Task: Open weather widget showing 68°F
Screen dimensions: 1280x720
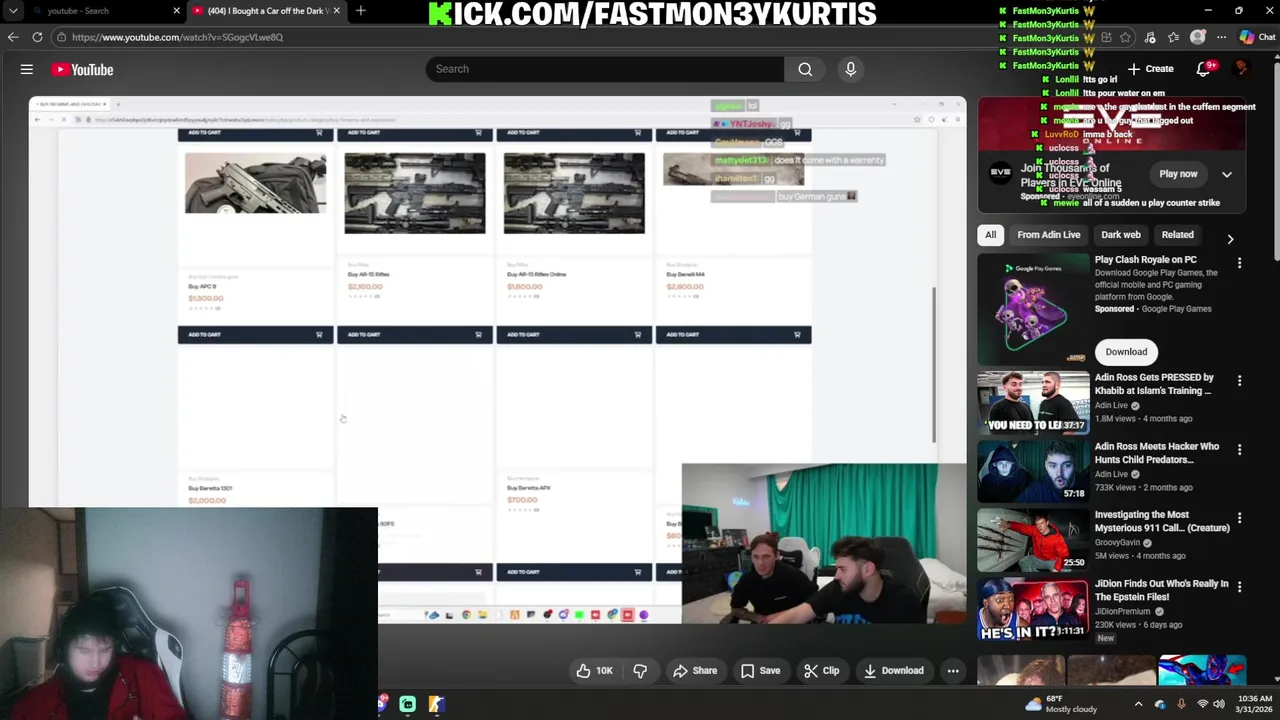Action: 1061,704
